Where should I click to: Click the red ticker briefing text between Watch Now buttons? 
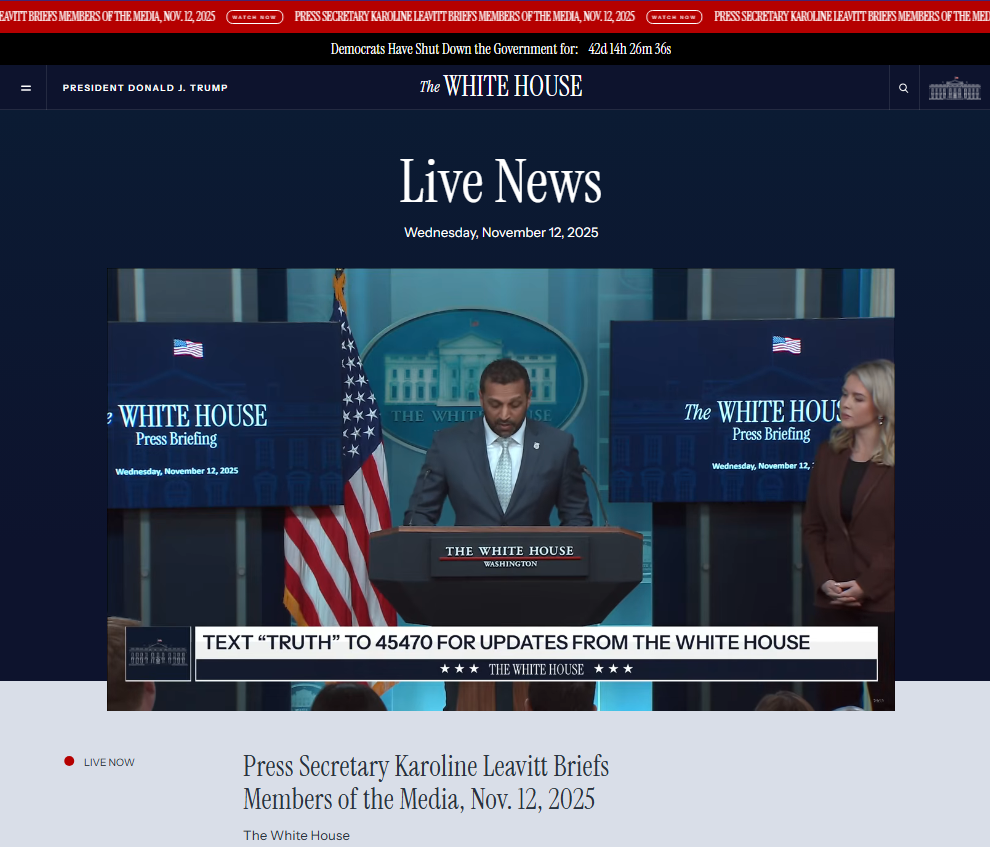click(464, 17)
